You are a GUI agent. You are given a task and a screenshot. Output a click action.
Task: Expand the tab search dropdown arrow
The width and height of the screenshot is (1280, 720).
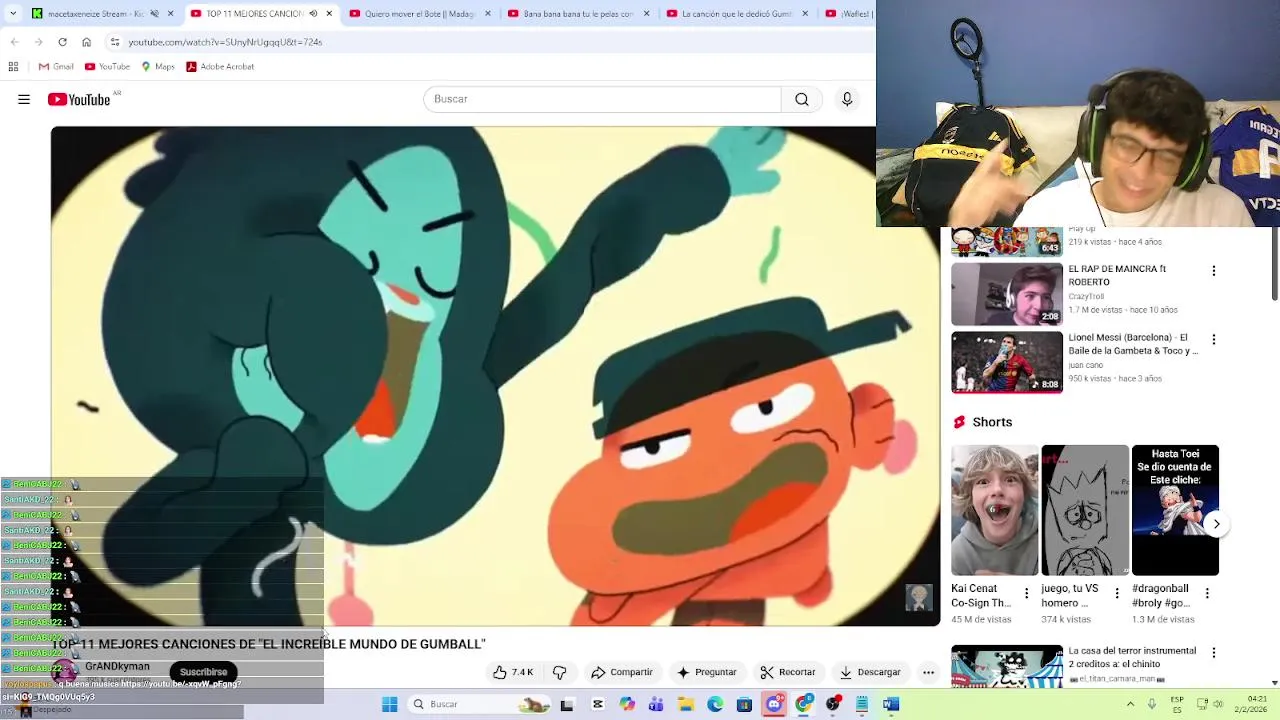(x=12, y=14)
